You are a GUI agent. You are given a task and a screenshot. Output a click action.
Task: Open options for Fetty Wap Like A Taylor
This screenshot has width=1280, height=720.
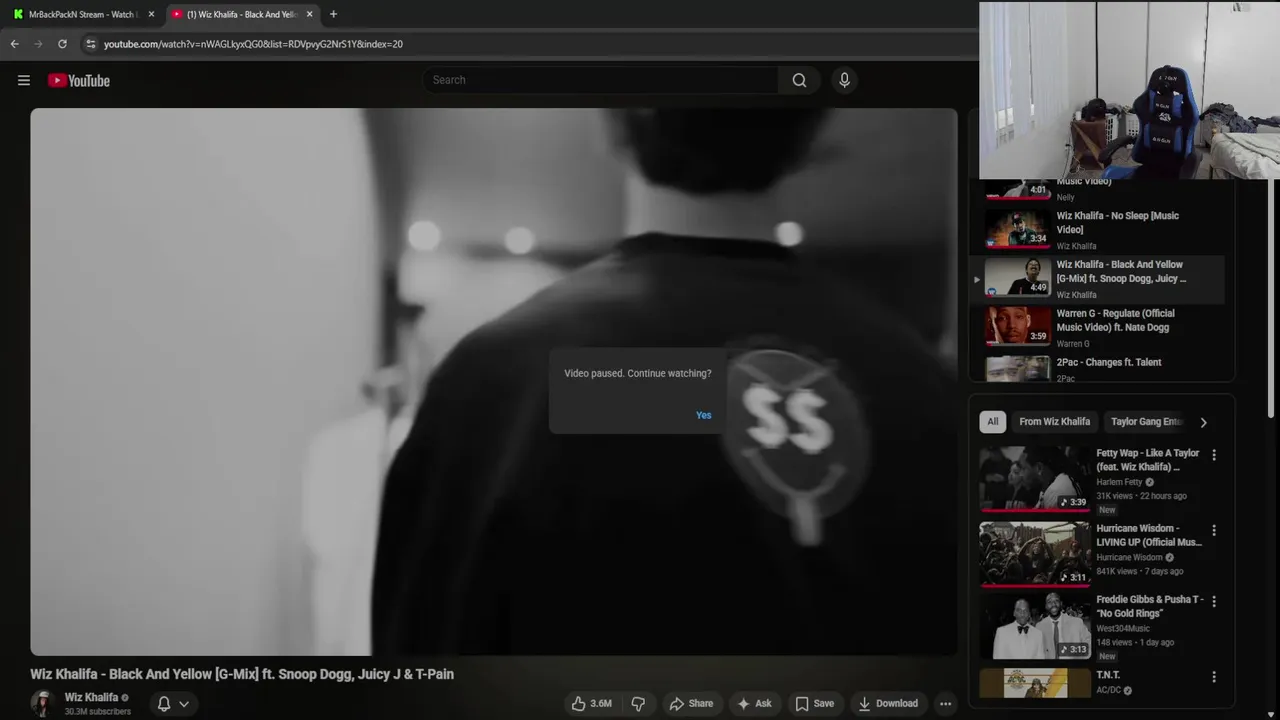coord(1214,455)
